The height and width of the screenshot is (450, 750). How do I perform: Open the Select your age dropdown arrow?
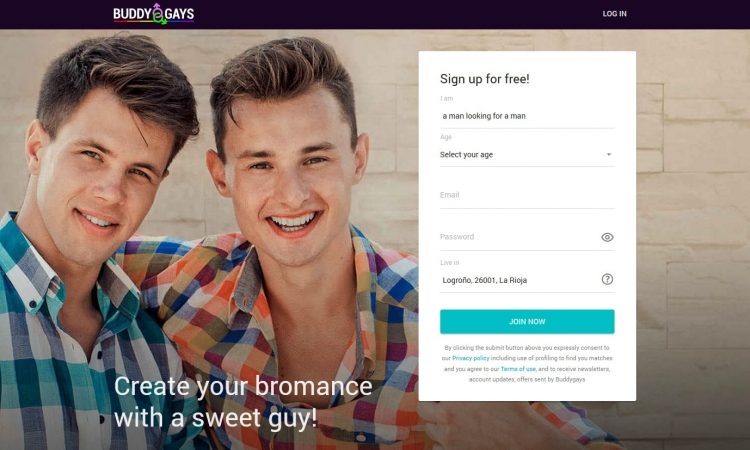click(609, 154)
